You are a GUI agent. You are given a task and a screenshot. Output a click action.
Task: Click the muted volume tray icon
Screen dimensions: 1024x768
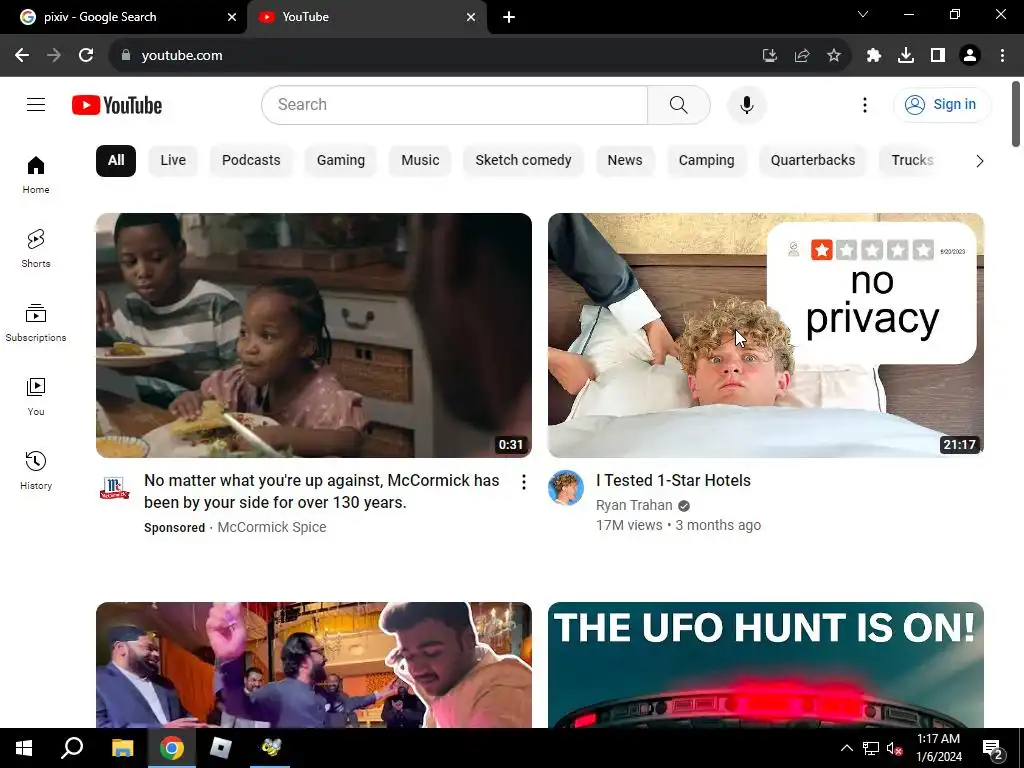pyautogui.click(x=894, y=748)
